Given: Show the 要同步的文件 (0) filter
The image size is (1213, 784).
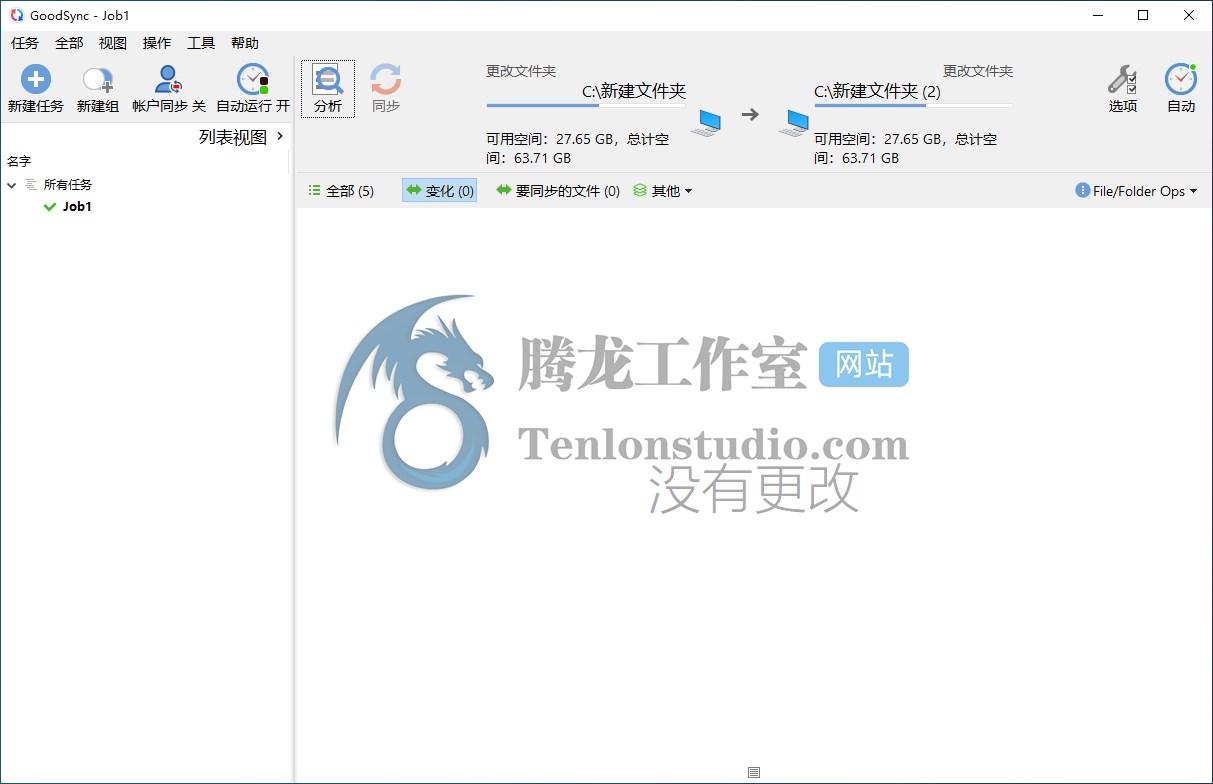Looking at the screenshot, I should pyautogui.click(x=558, y=191).
